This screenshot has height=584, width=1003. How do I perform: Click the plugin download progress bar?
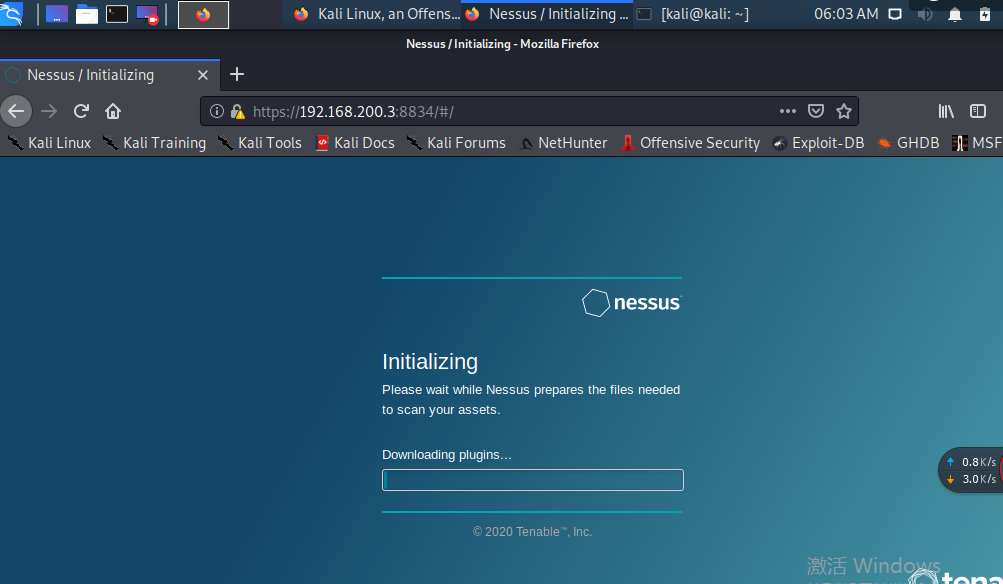point(533,480)
